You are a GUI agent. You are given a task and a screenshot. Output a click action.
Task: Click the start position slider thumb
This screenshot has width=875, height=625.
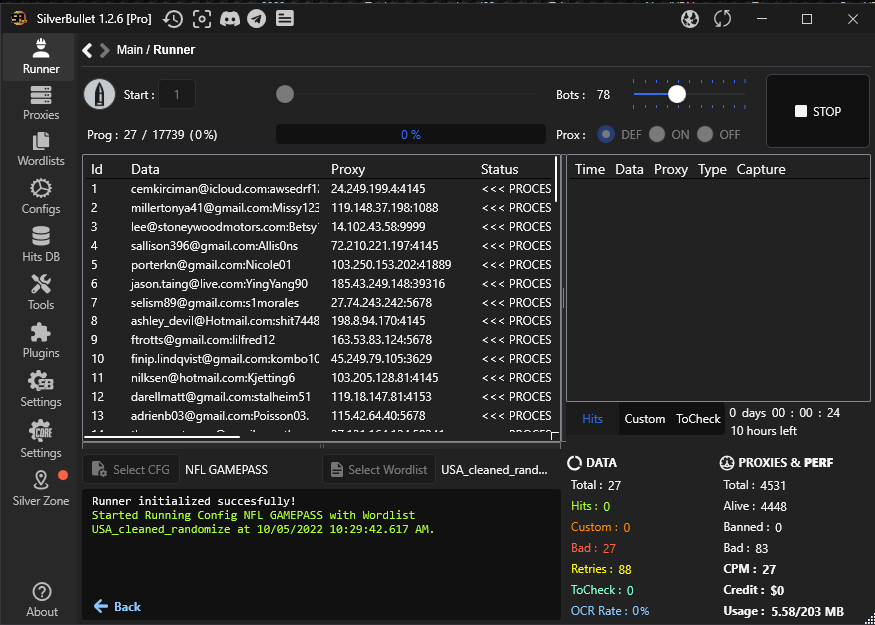click(x=285, y=94)
